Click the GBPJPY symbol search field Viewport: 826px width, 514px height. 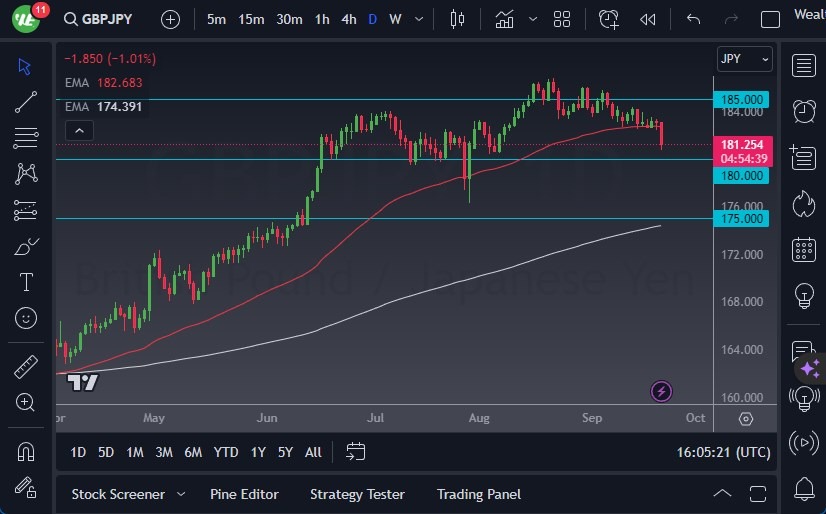click(x=107, y=19)
